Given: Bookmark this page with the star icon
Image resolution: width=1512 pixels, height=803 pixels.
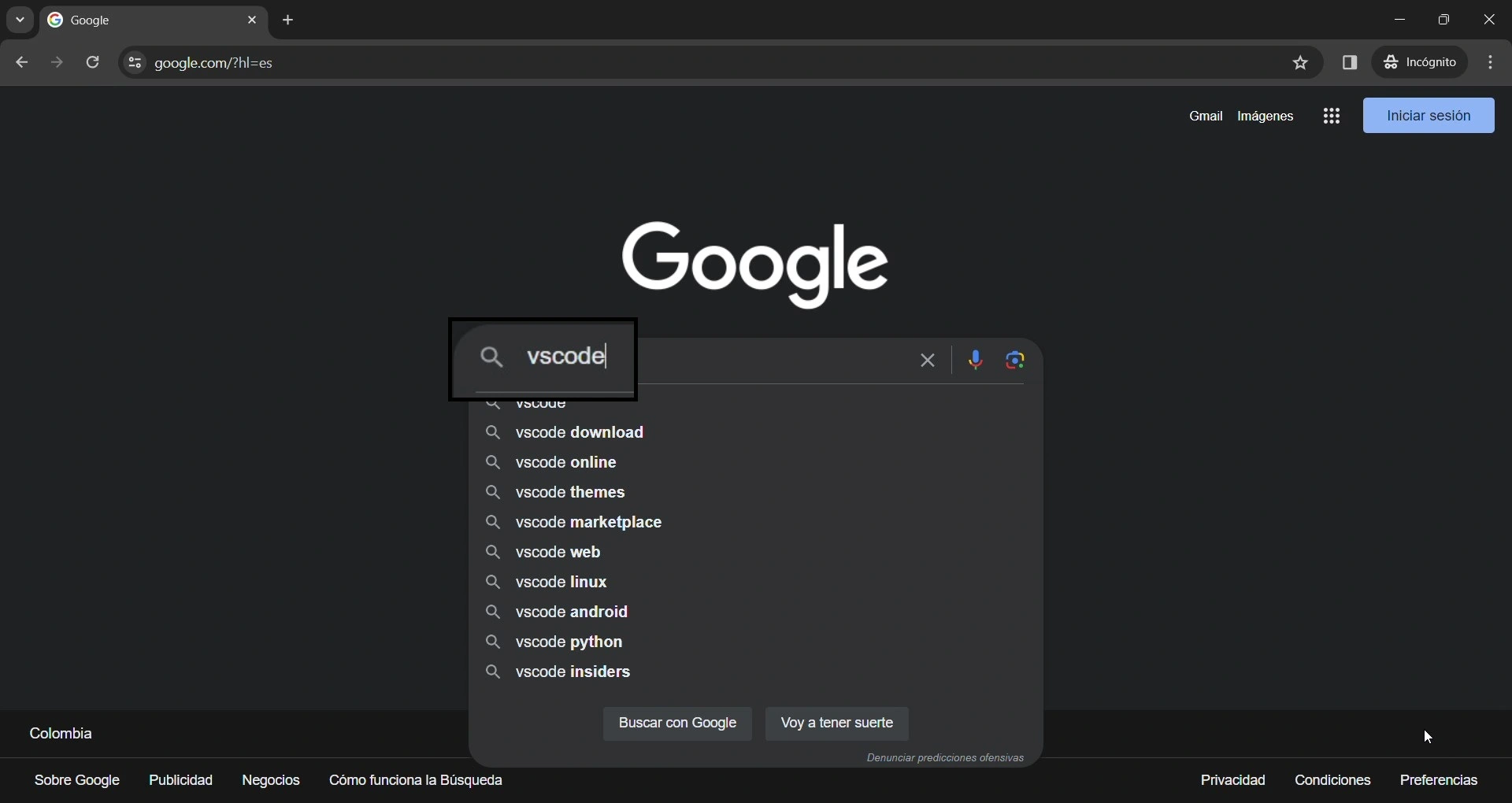Looking at the screenshot, I should (1302, 63).
